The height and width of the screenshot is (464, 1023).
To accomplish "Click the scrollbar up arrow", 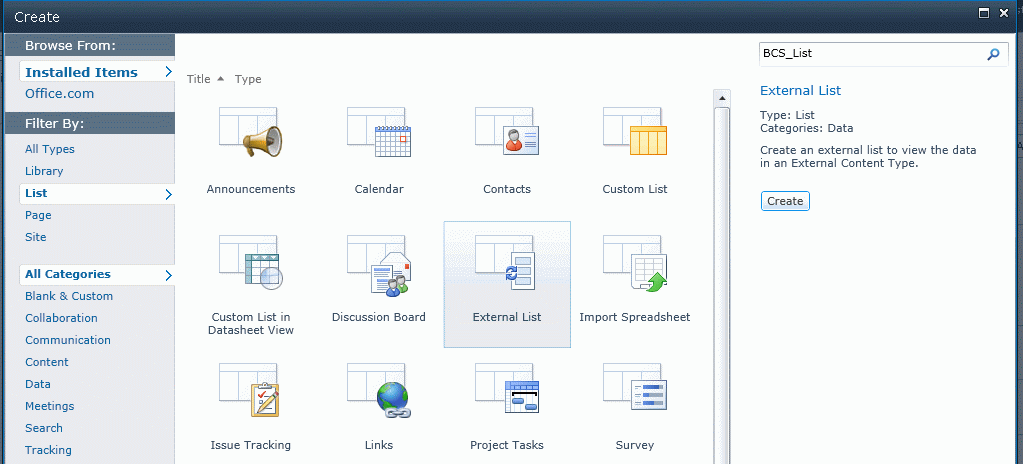I will 722,99.
